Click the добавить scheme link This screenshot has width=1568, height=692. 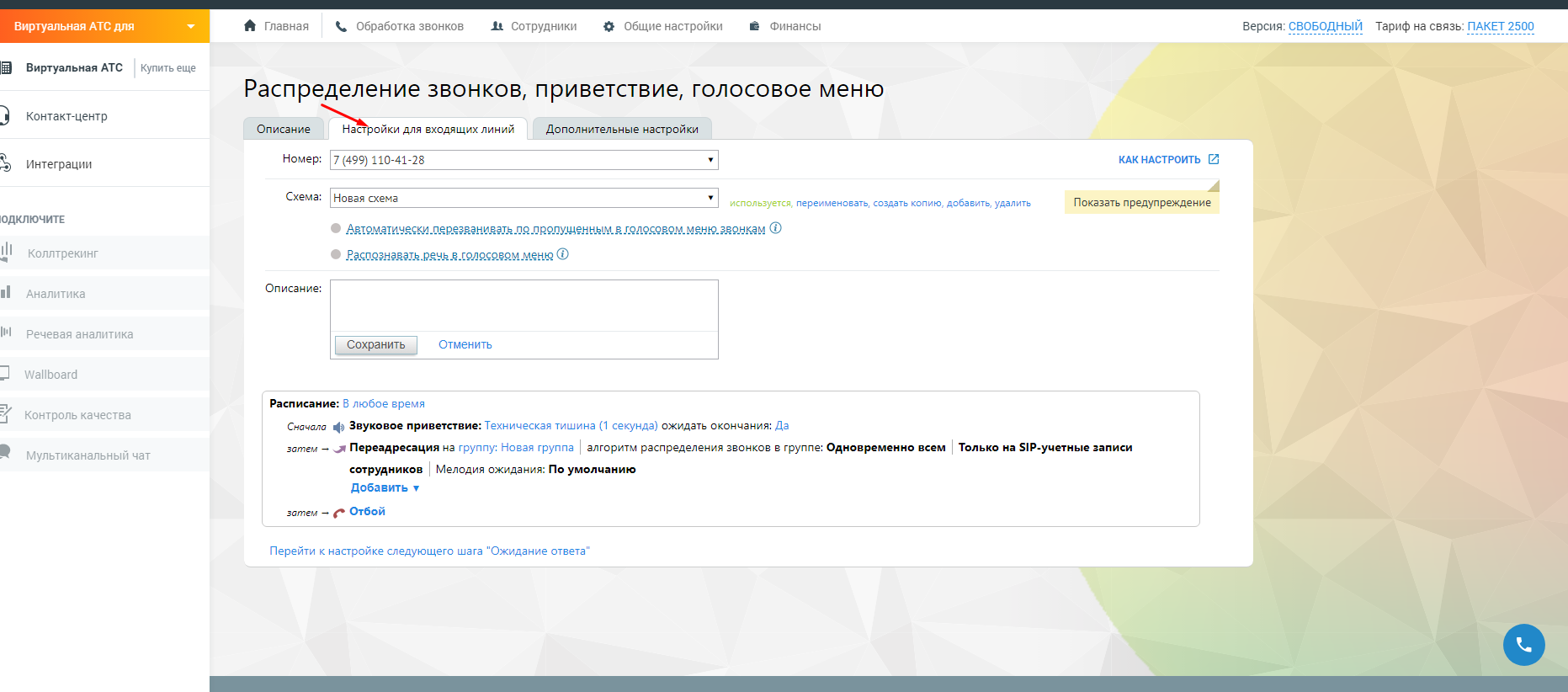click(968, 203)
